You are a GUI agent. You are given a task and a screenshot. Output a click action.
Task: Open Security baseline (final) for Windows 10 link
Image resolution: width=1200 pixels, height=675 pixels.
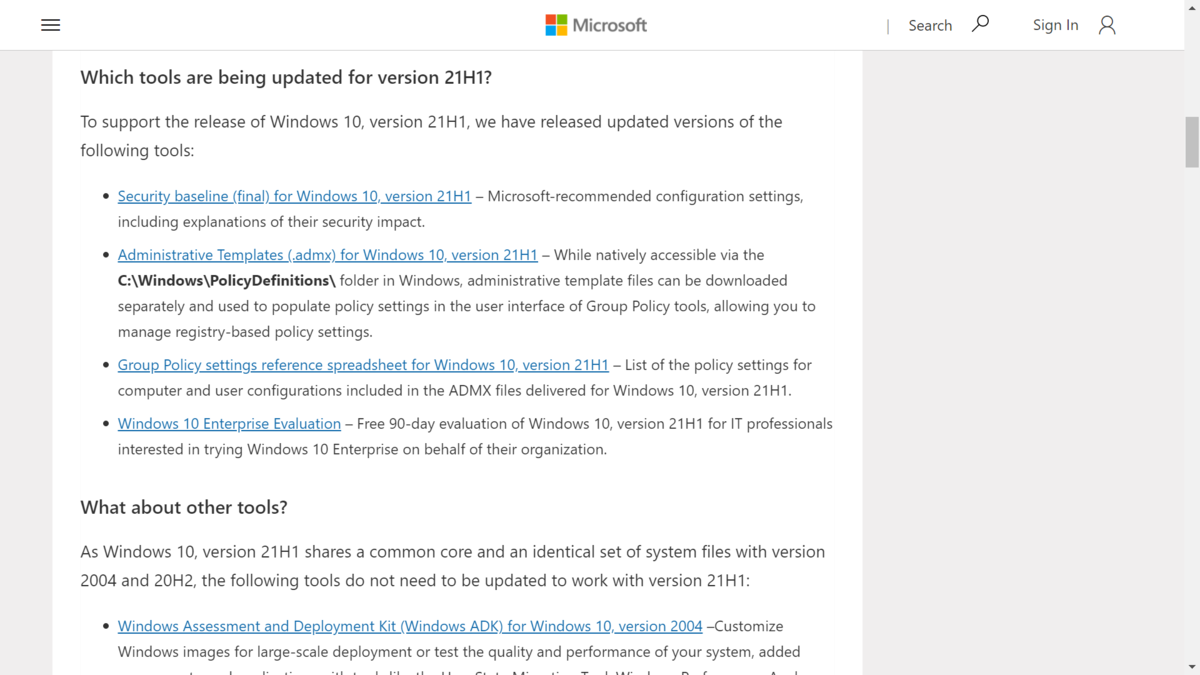(x=294, y=196)
